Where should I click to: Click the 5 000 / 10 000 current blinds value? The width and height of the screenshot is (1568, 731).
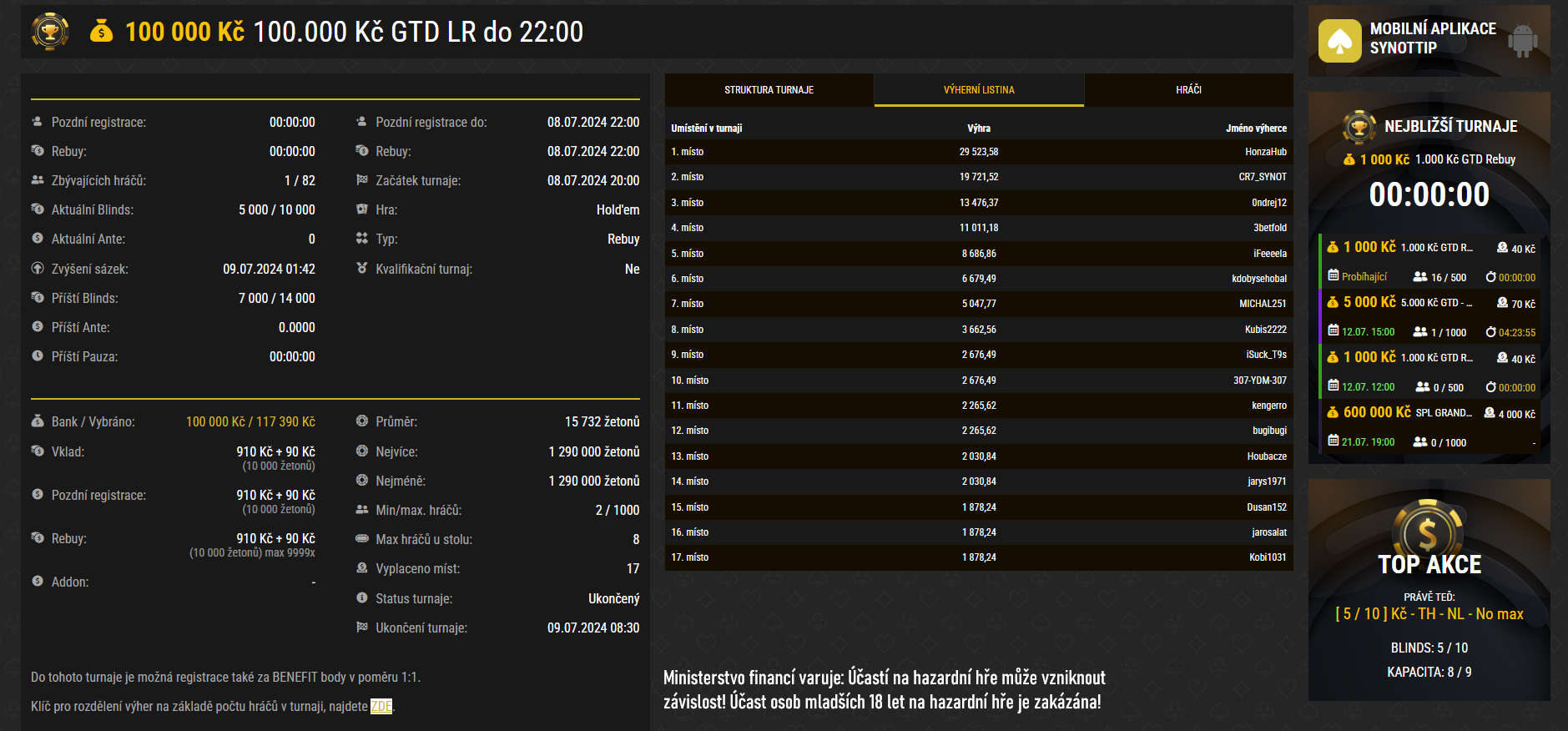(277, 209)
